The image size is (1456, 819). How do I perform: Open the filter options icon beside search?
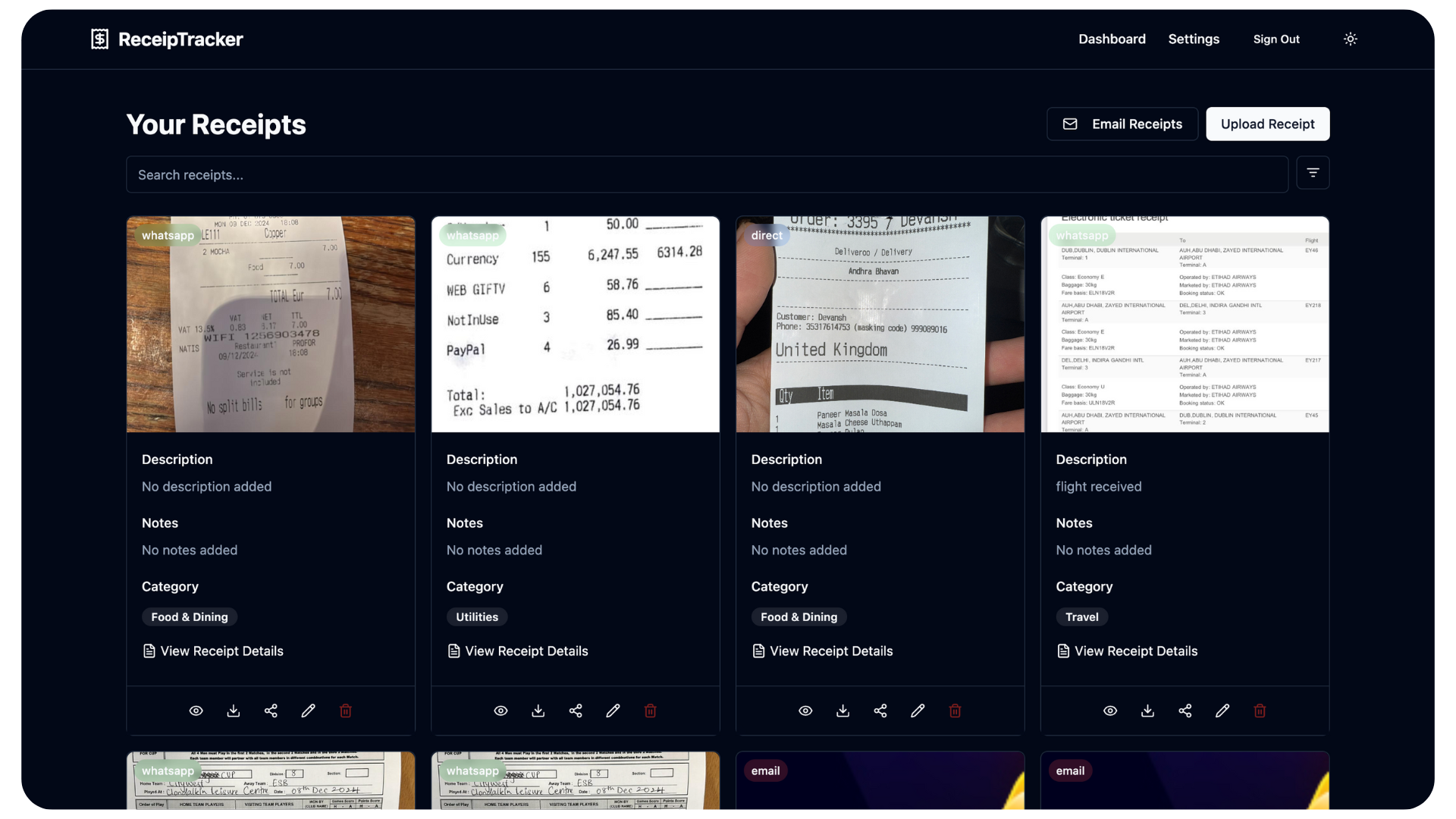coord(1313,173)
